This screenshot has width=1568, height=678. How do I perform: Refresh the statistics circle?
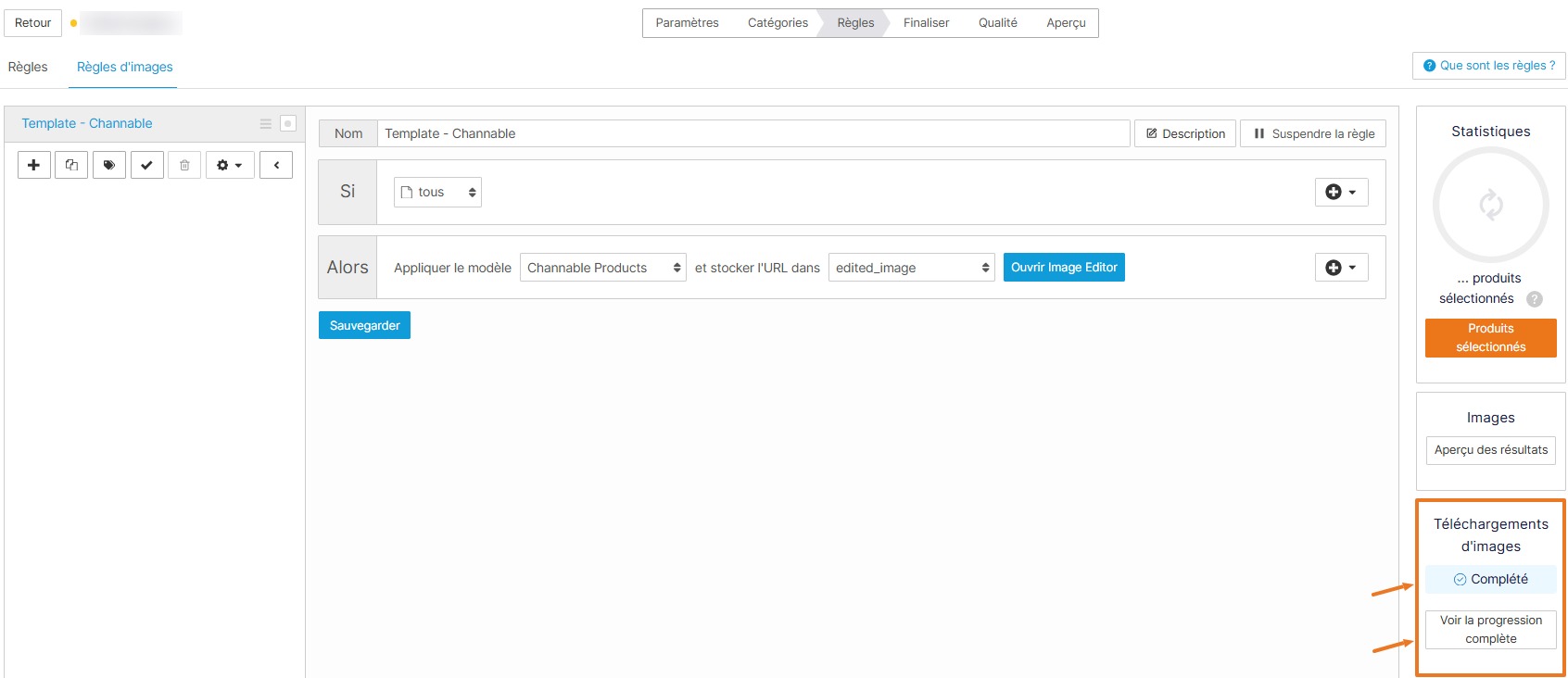click(x=1490, y=205)
